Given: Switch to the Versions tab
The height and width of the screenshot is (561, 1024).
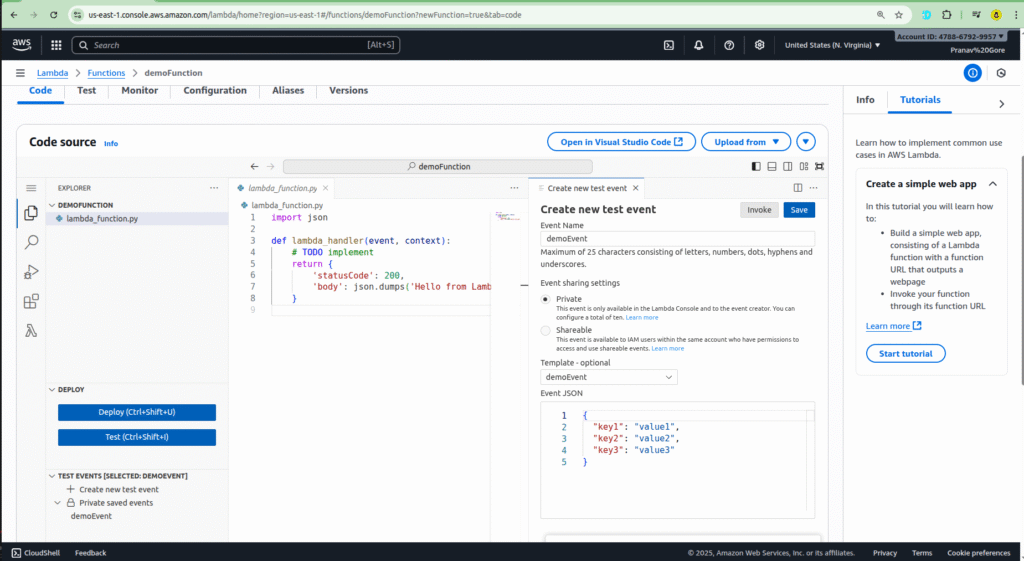Looking at the screenshot, I should tap(348, 91).
